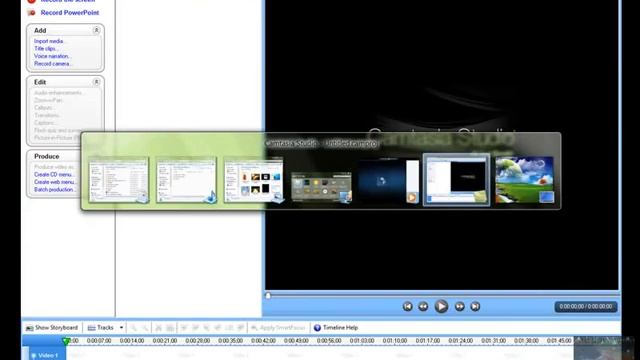The image size is (640, 360).
Task: Click the timeline zoom out magnifier icon
Action: 145,328
